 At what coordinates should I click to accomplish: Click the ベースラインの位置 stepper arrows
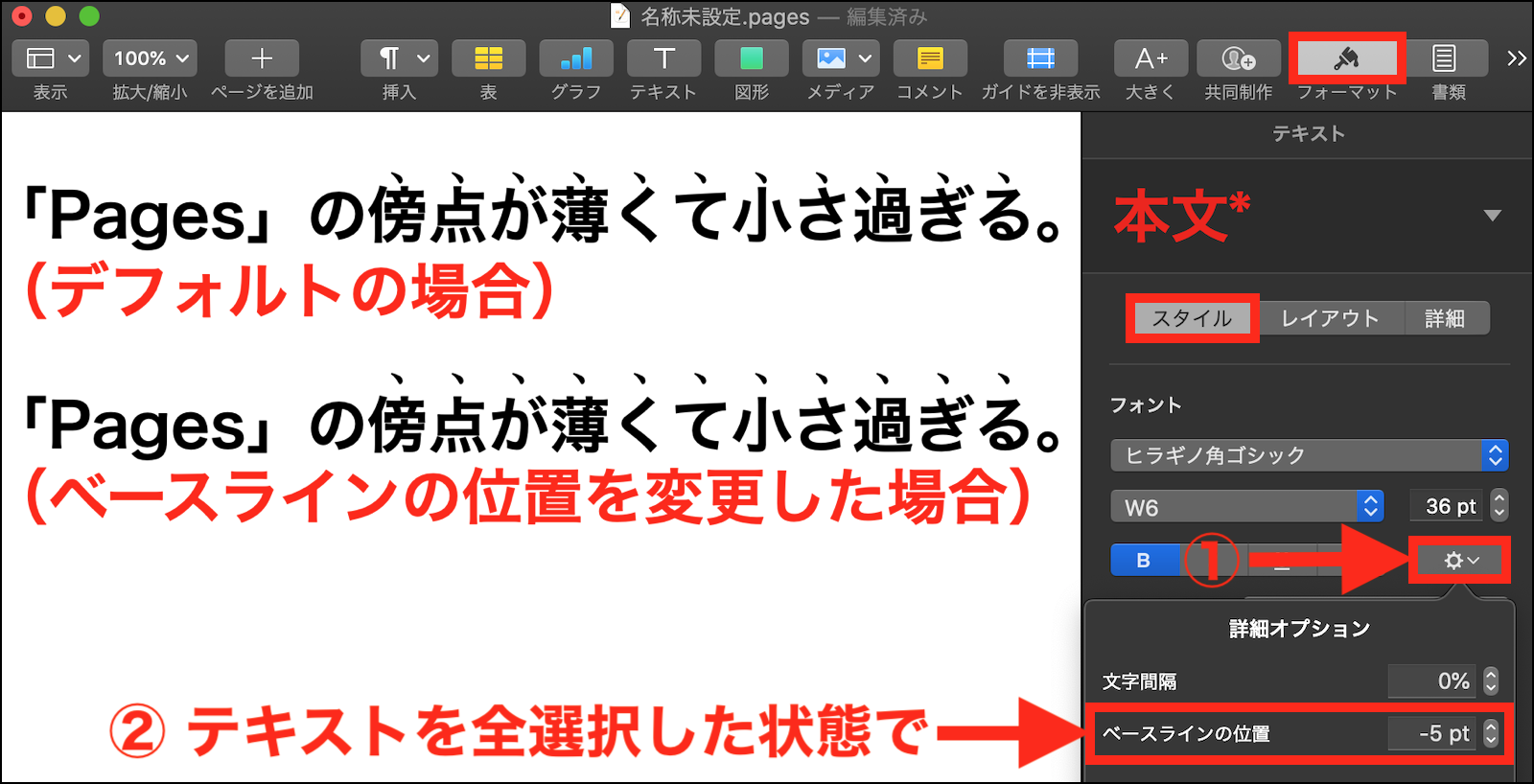1491,733
